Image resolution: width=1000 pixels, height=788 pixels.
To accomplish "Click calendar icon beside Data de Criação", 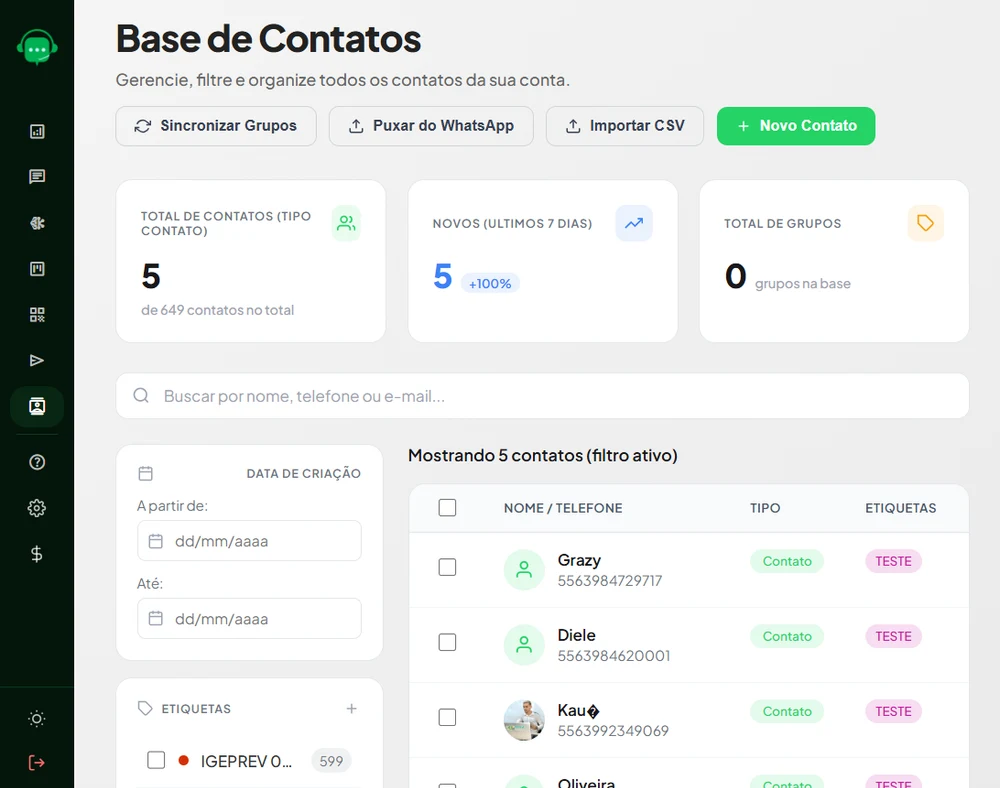I will point(145,473).
